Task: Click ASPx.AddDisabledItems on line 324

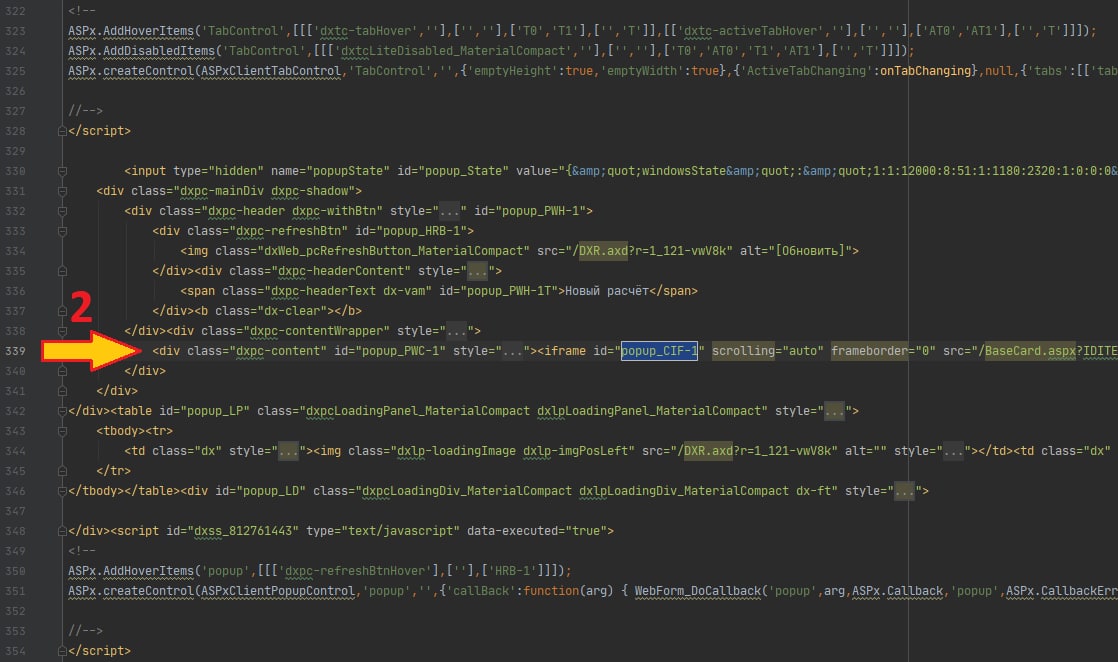Action: pos(142,51)
